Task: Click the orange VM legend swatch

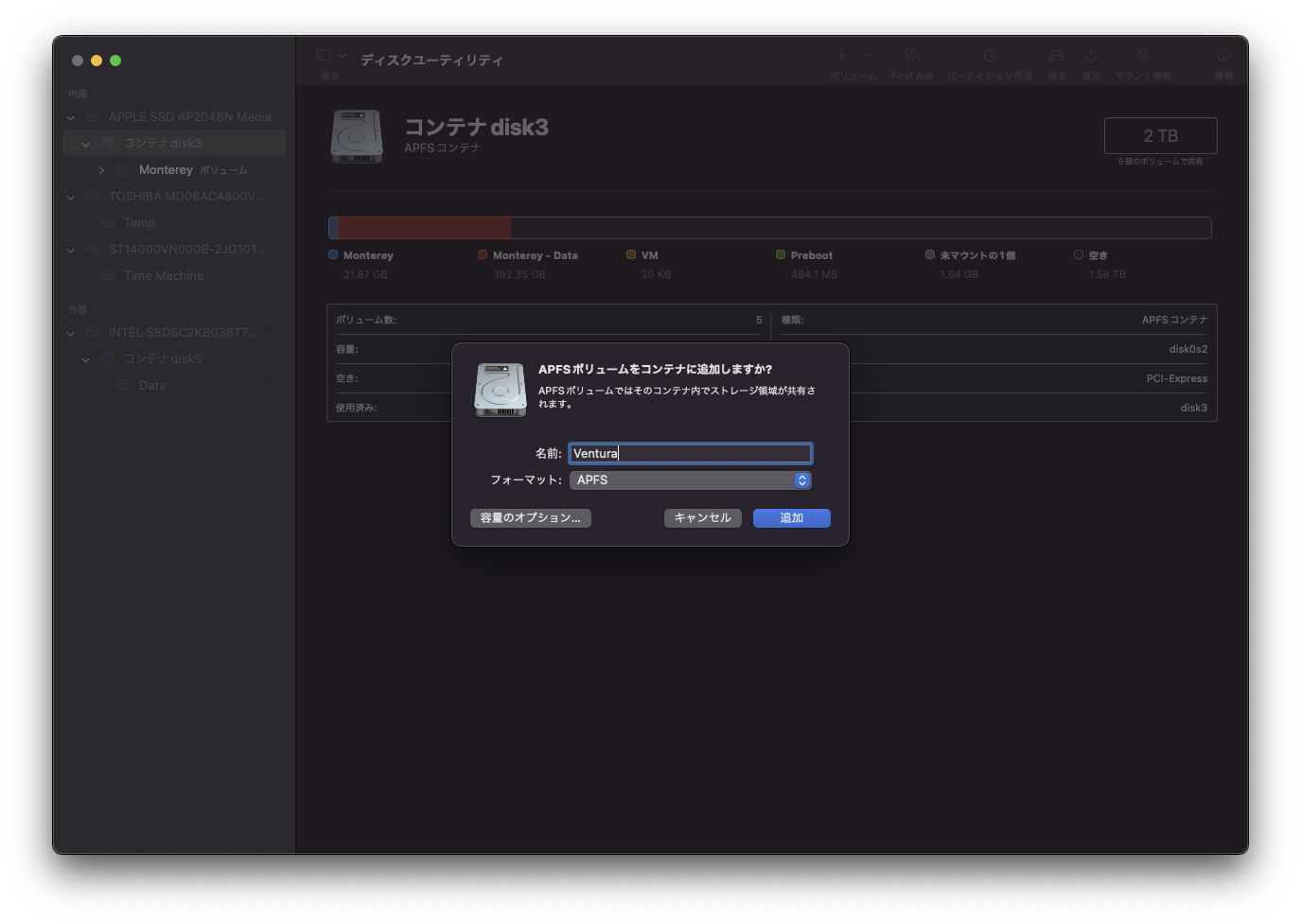Action: point(631,254)
